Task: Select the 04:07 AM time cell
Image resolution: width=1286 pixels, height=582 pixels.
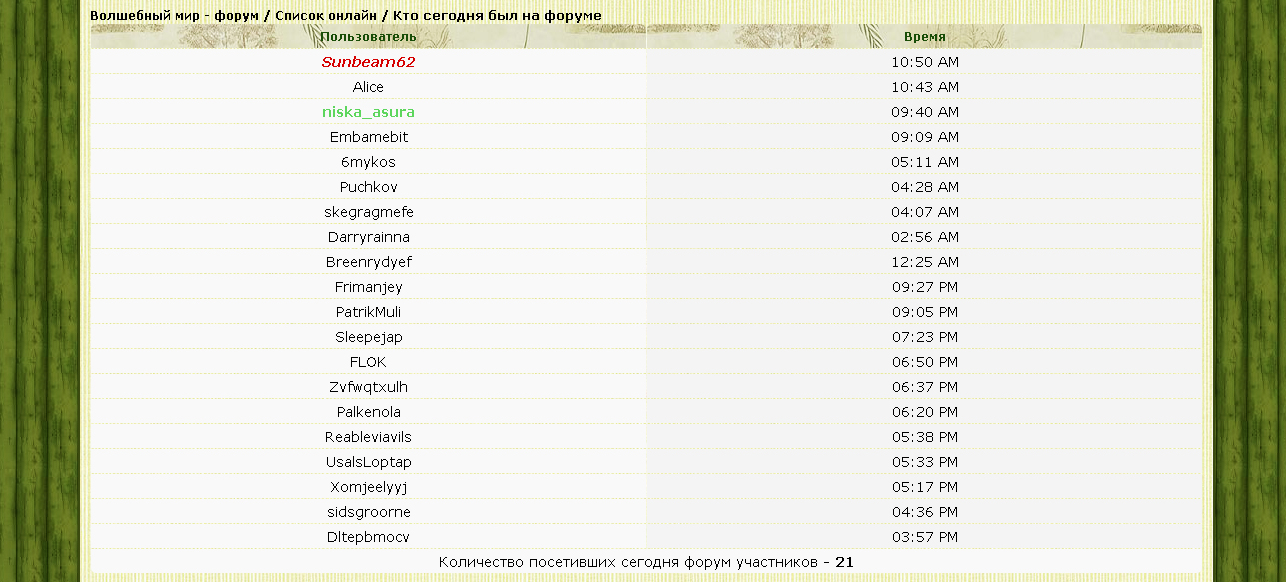Action: pyautogui.click(x=924, y=212)
